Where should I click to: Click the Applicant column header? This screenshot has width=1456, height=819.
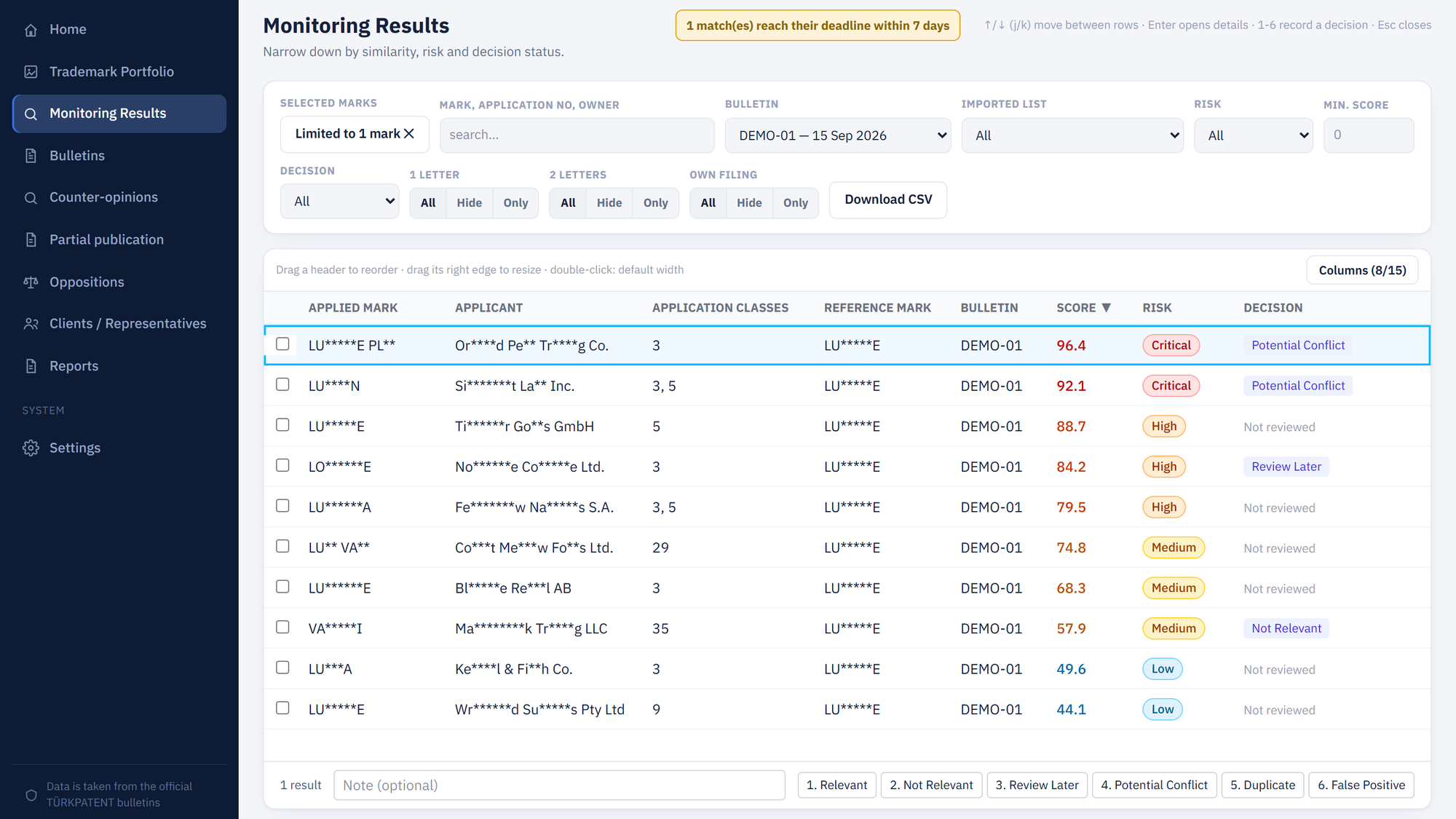[488, 308]
